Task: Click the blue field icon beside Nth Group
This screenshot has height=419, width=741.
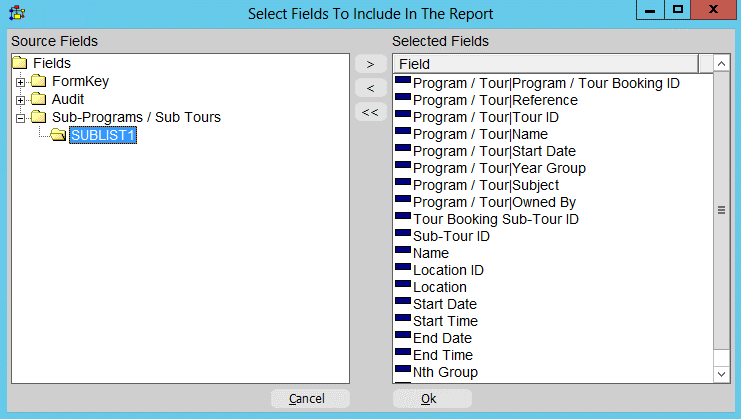Action: click(403, 370)
